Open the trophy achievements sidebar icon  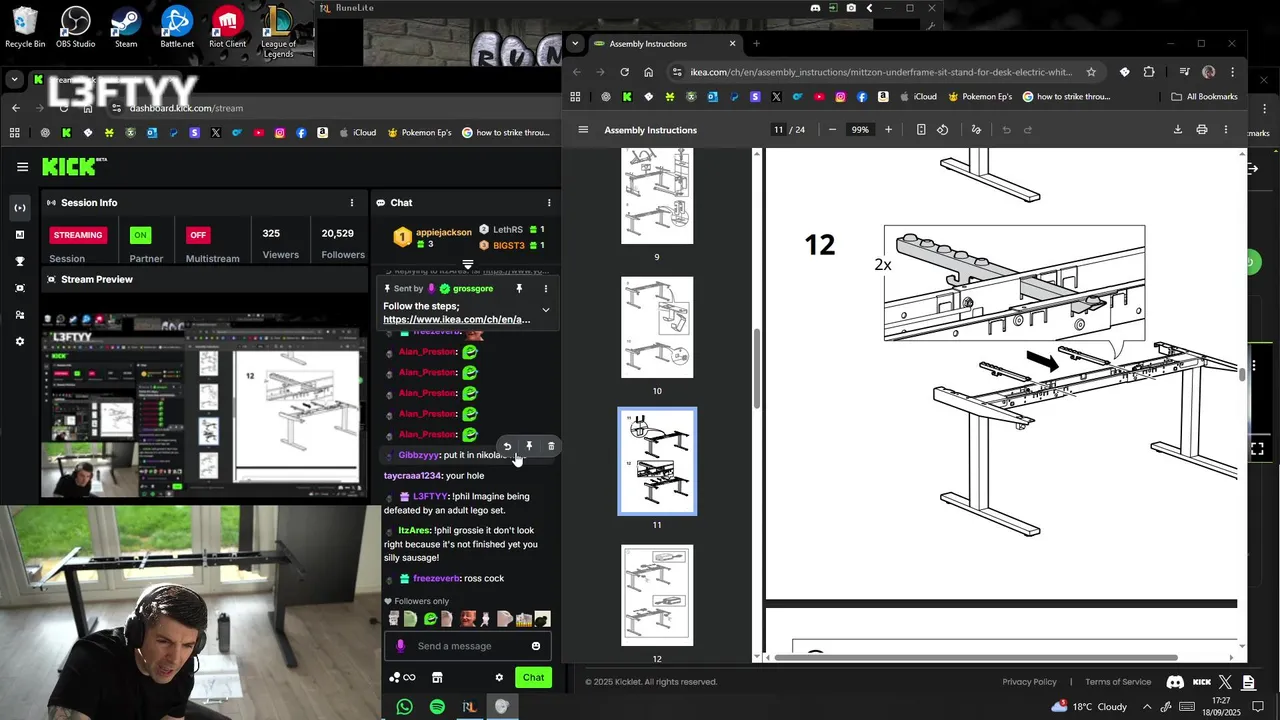tap(19, 261)
